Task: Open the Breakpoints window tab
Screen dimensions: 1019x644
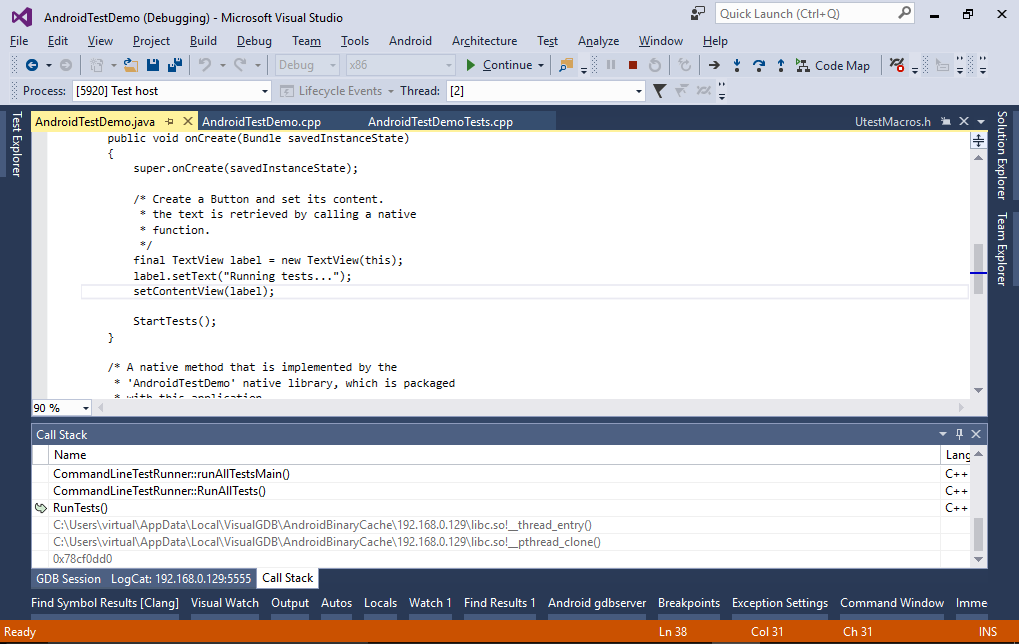Action: 689,603
